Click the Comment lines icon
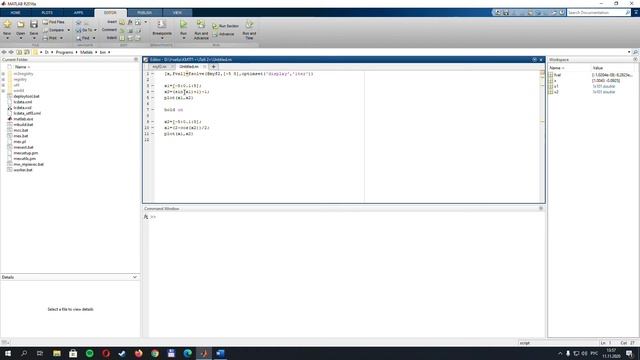Image resolution: width=640 pixels, height=360 pixels. point(122,30)
